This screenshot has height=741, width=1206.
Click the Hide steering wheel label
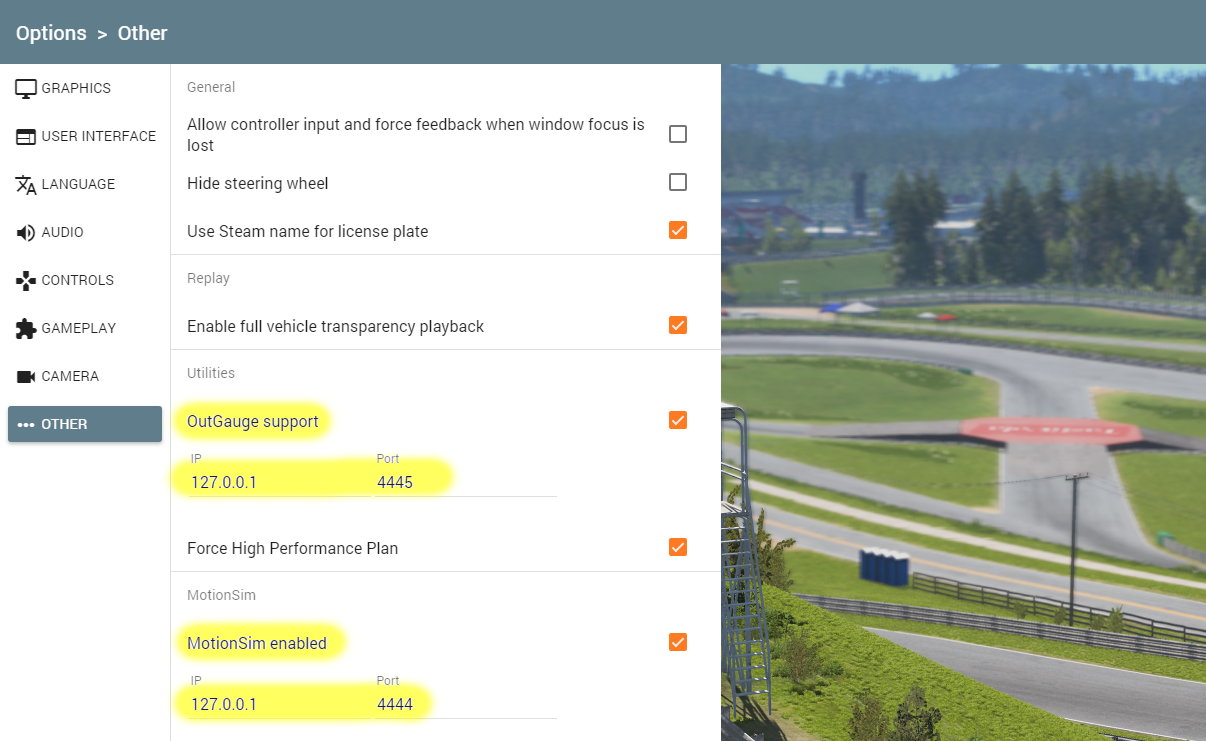[258, 183]
